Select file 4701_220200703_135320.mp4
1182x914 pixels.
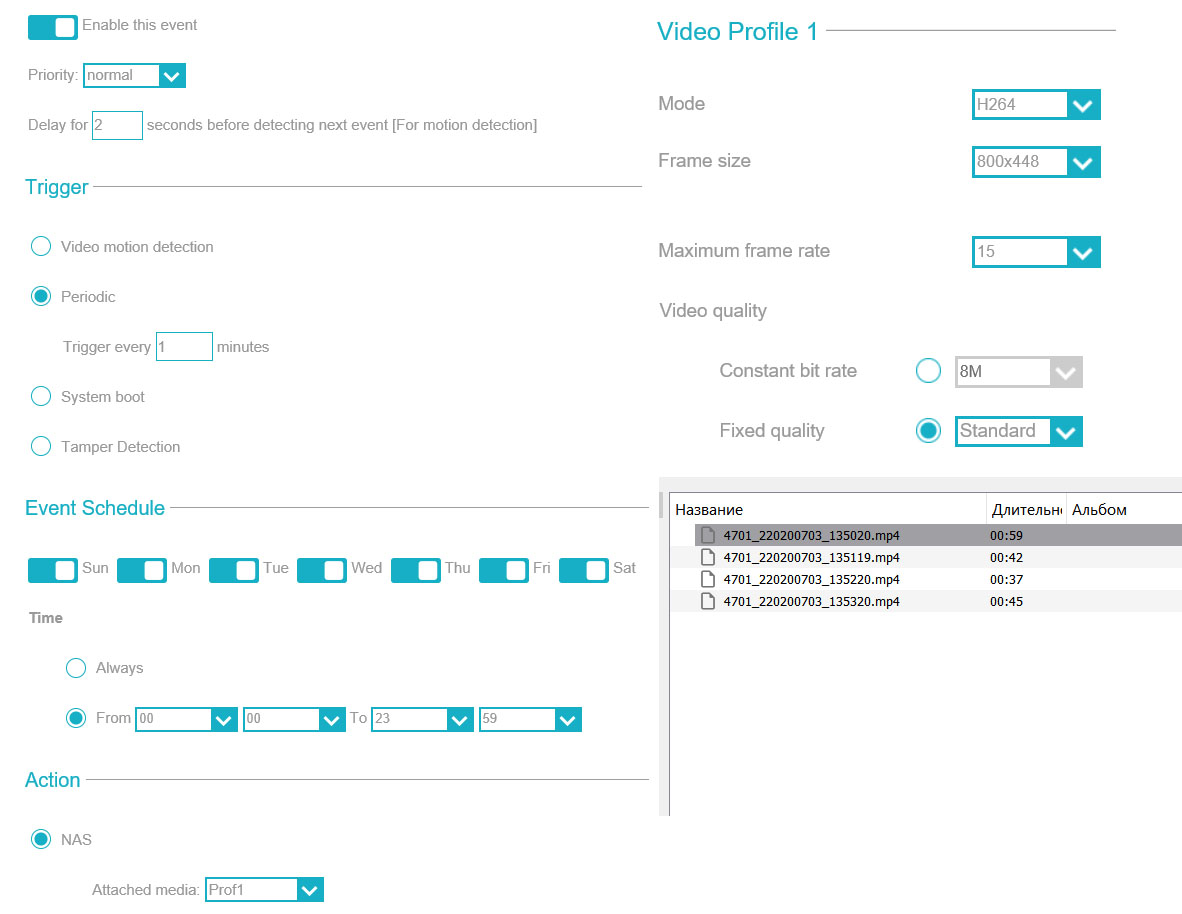811,601
